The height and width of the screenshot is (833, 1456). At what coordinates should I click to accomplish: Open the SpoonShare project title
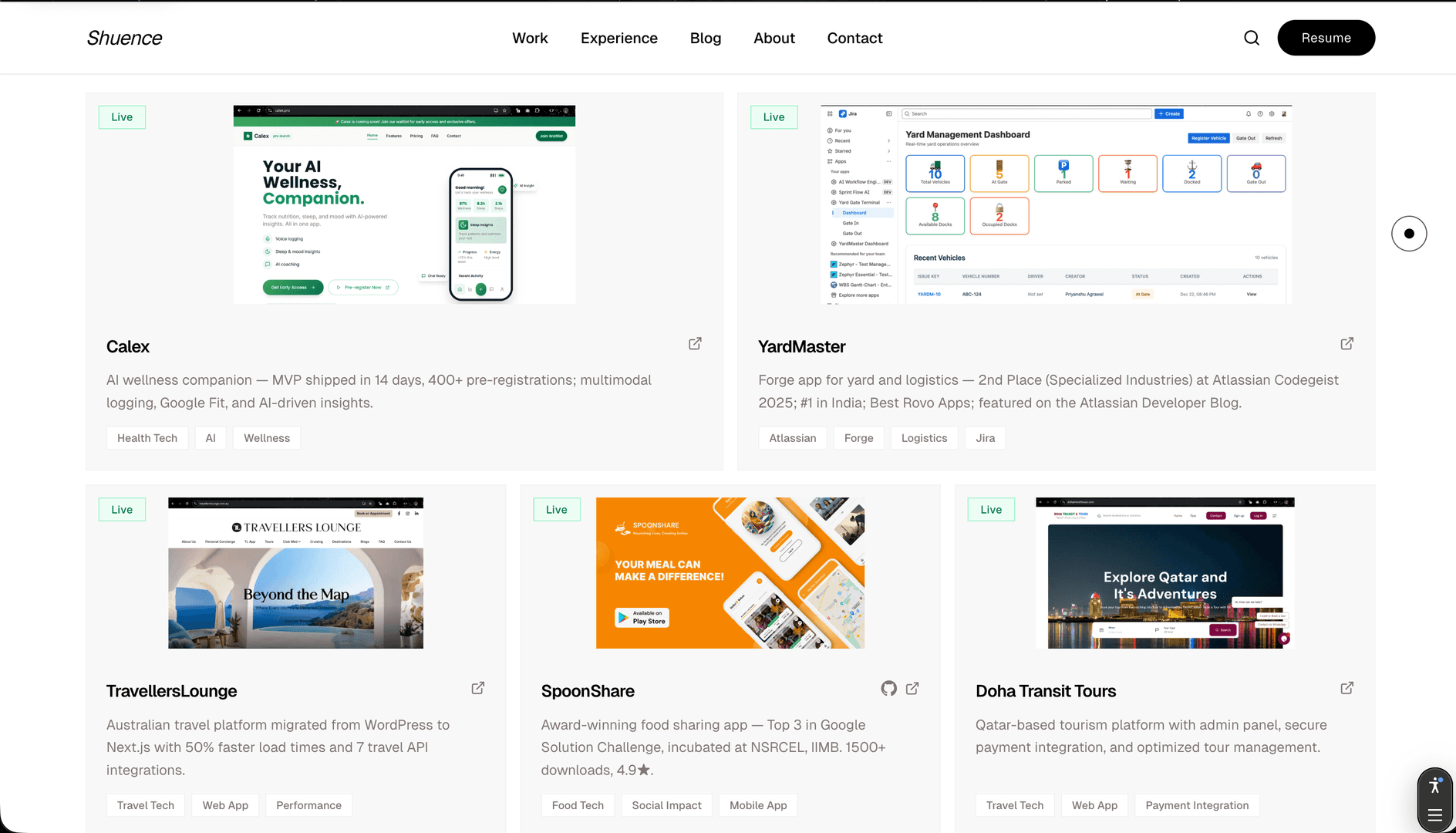click(x=588, y=691)
